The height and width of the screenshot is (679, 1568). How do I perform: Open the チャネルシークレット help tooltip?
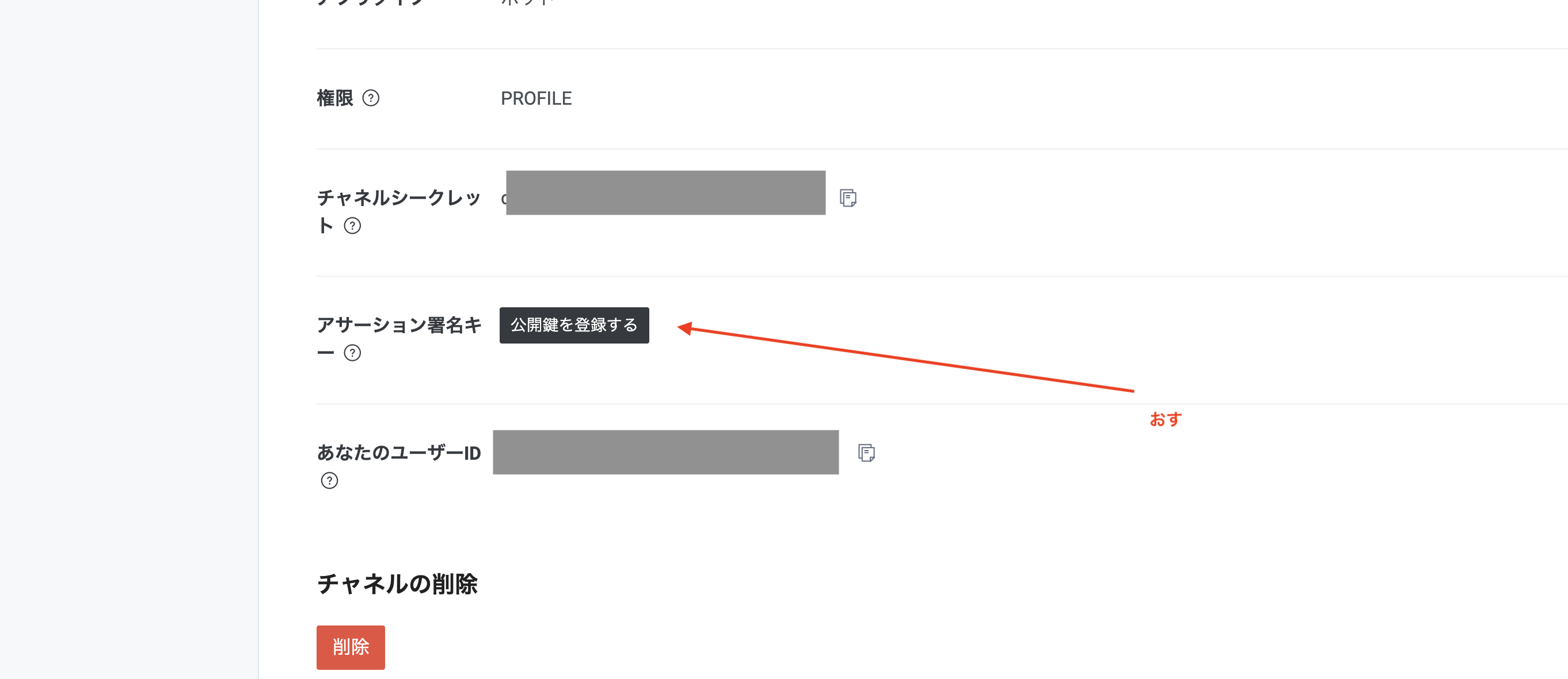tap(353, 227)
